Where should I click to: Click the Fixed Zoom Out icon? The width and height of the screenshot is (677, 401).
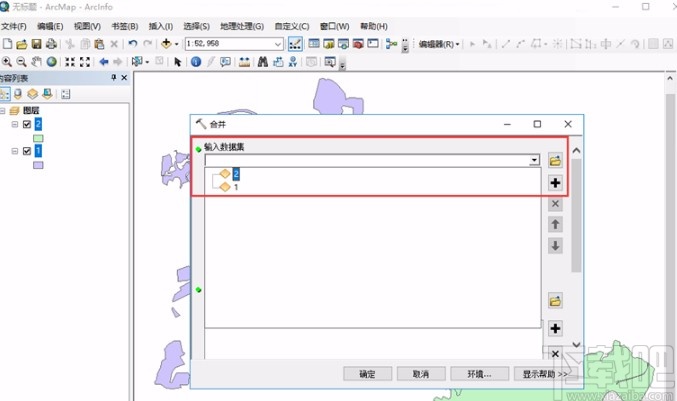click(85, 62)
